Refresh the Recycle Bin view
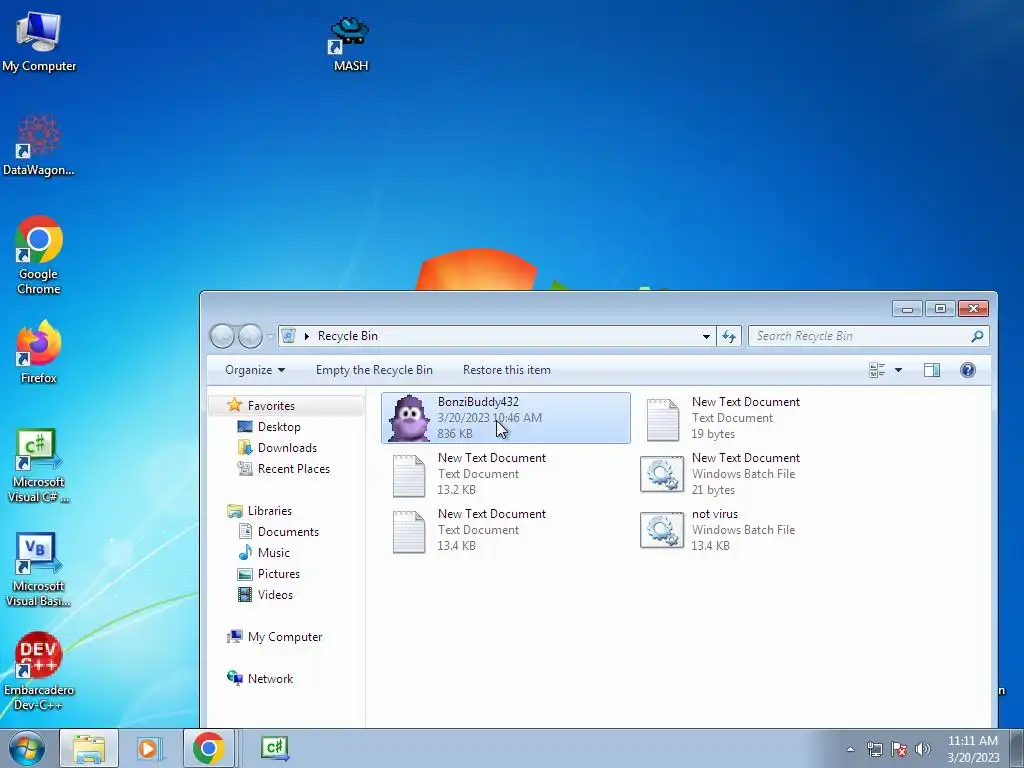 click(x=729, y=336)
